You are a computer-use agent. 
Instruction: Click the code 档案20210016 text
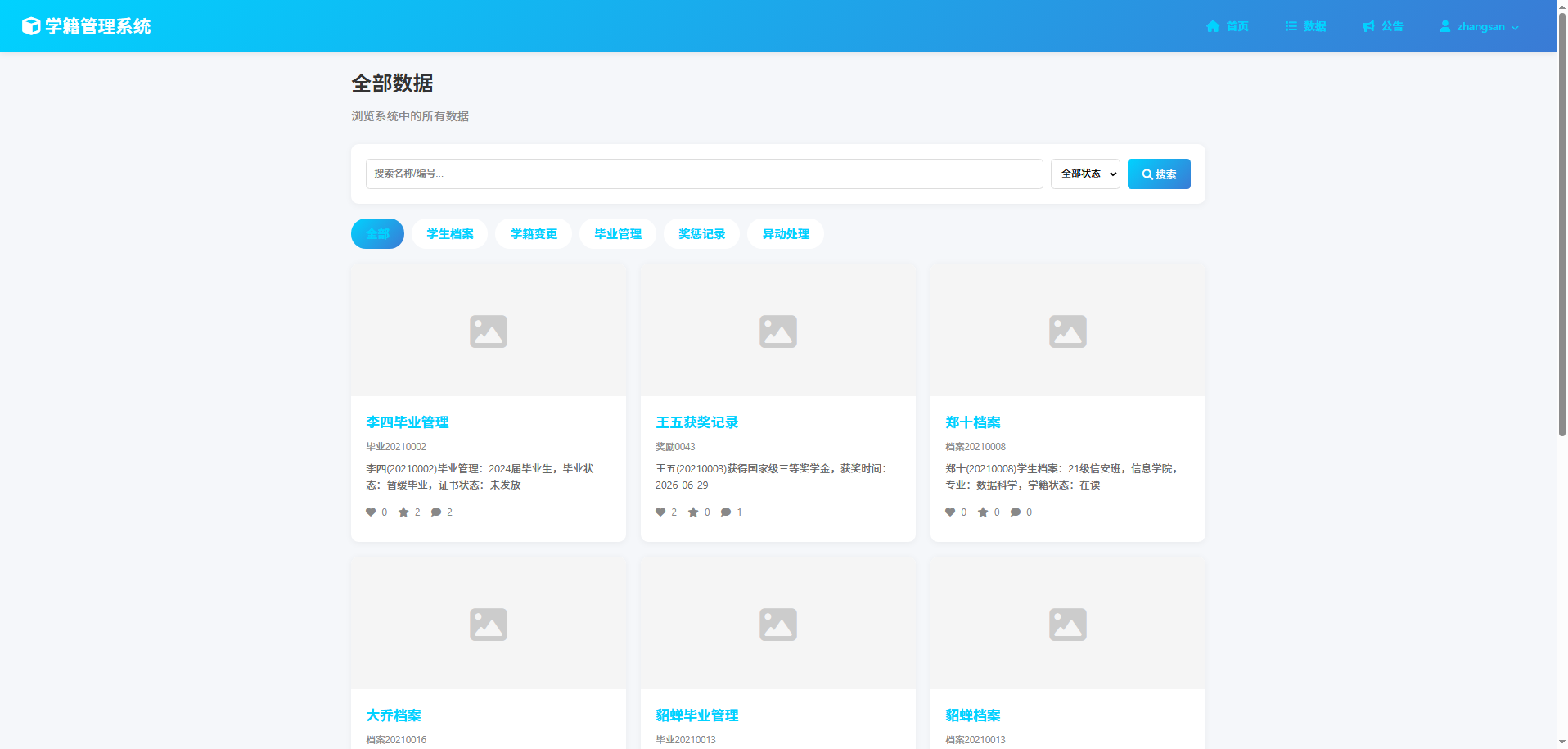click(x=396, y=740)
